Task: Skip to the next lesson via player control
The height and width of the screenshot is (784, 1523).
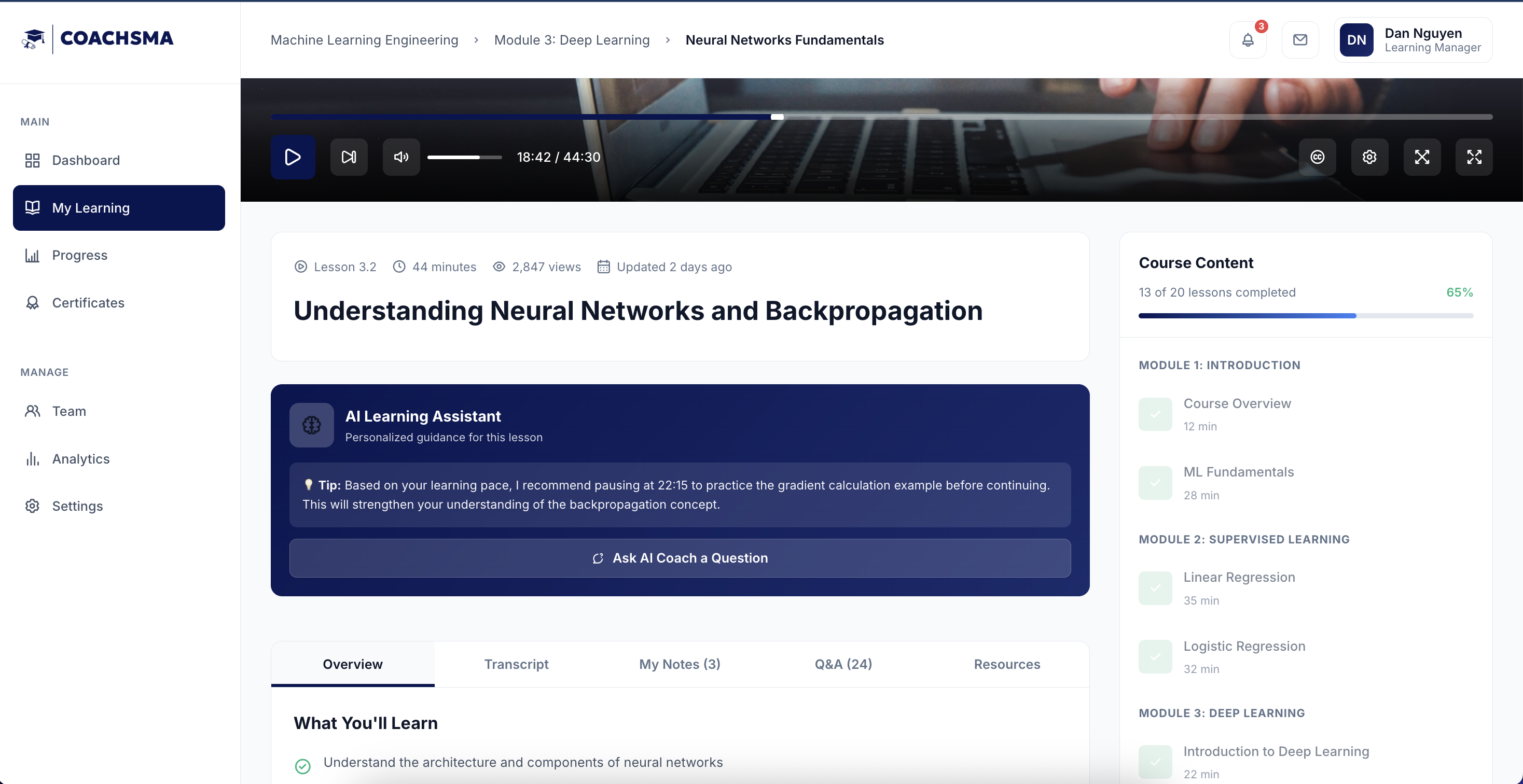Action: 349,157
